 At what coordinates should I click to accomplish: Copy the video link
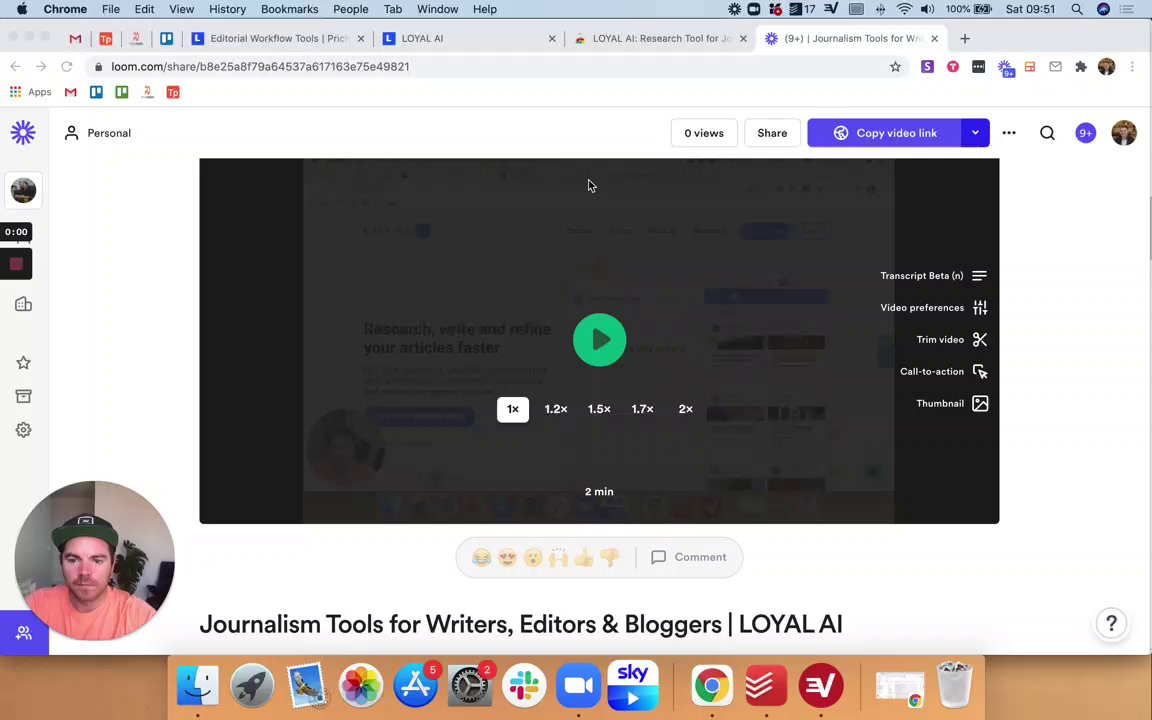(884, 133)
